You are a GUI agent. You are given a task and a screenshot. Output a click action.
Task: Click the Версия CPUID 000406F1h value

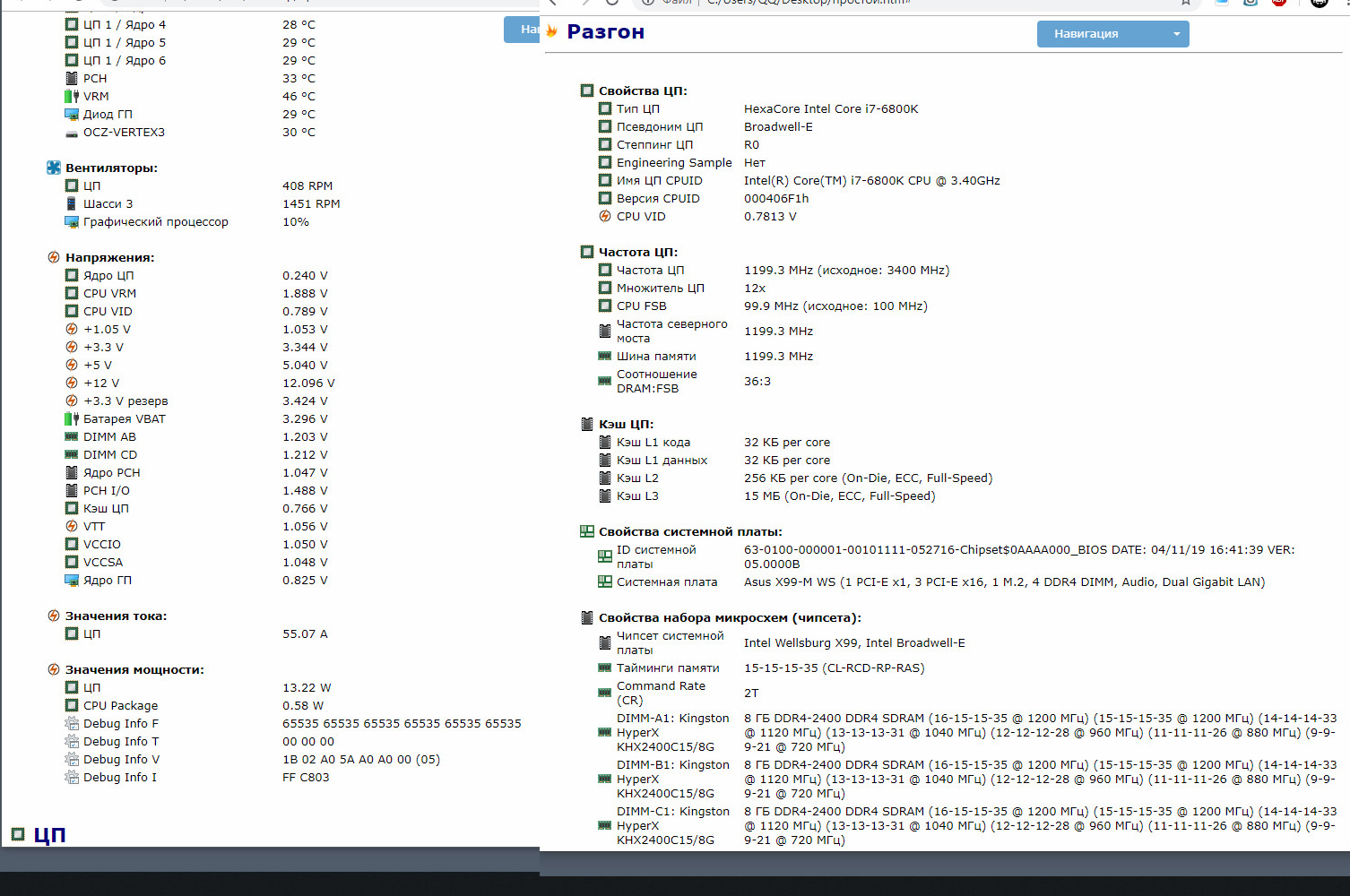pyautogui.click(x=776, y=198)
